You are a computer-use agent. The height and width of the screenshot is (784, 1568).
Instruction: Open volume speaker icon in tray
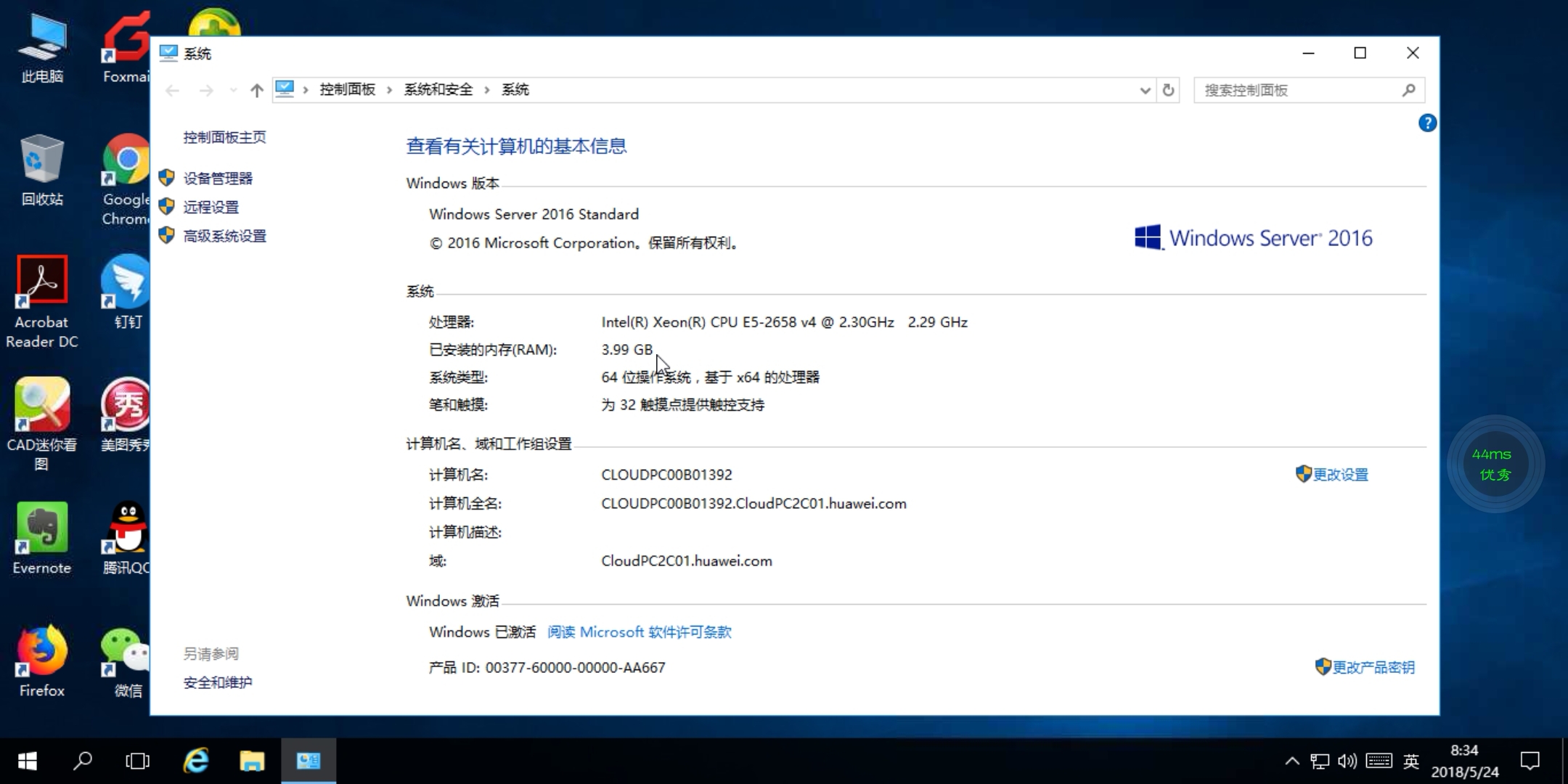coord(1347,761)
